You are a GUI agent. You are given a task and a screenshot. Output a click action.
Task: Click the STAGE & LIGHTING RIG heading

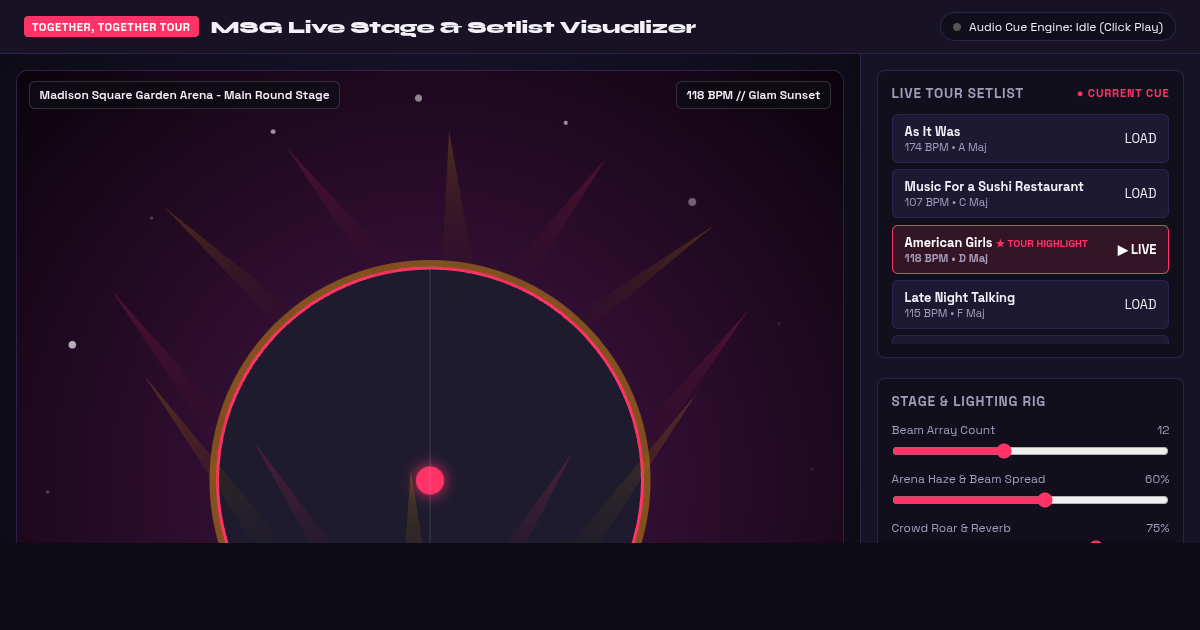pyautogui.click(x=968, y=402)
